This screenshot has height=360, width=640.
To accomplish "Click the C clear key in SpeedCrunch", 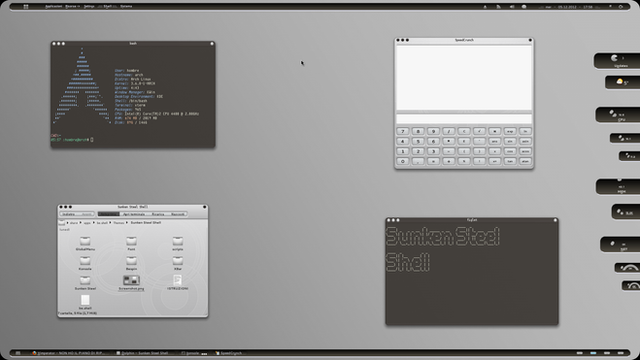I will coord(464,131).
